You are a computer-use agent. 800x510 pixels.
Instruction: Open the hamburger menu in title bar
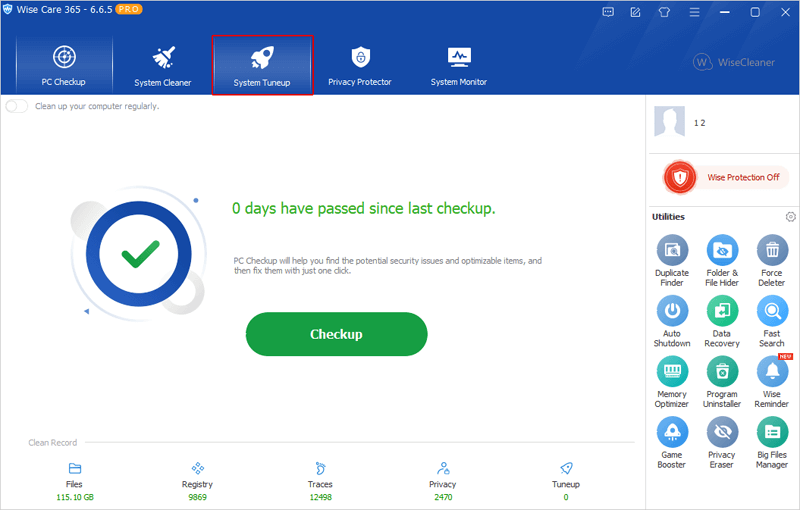[x=694, y=12]
